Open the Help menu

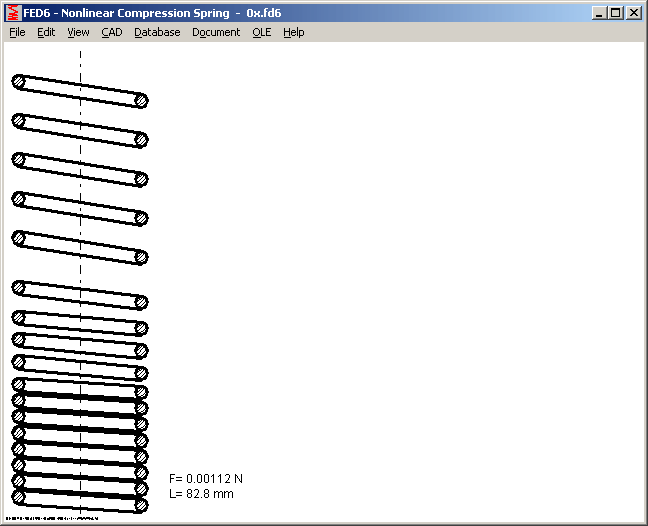[293, 32]
